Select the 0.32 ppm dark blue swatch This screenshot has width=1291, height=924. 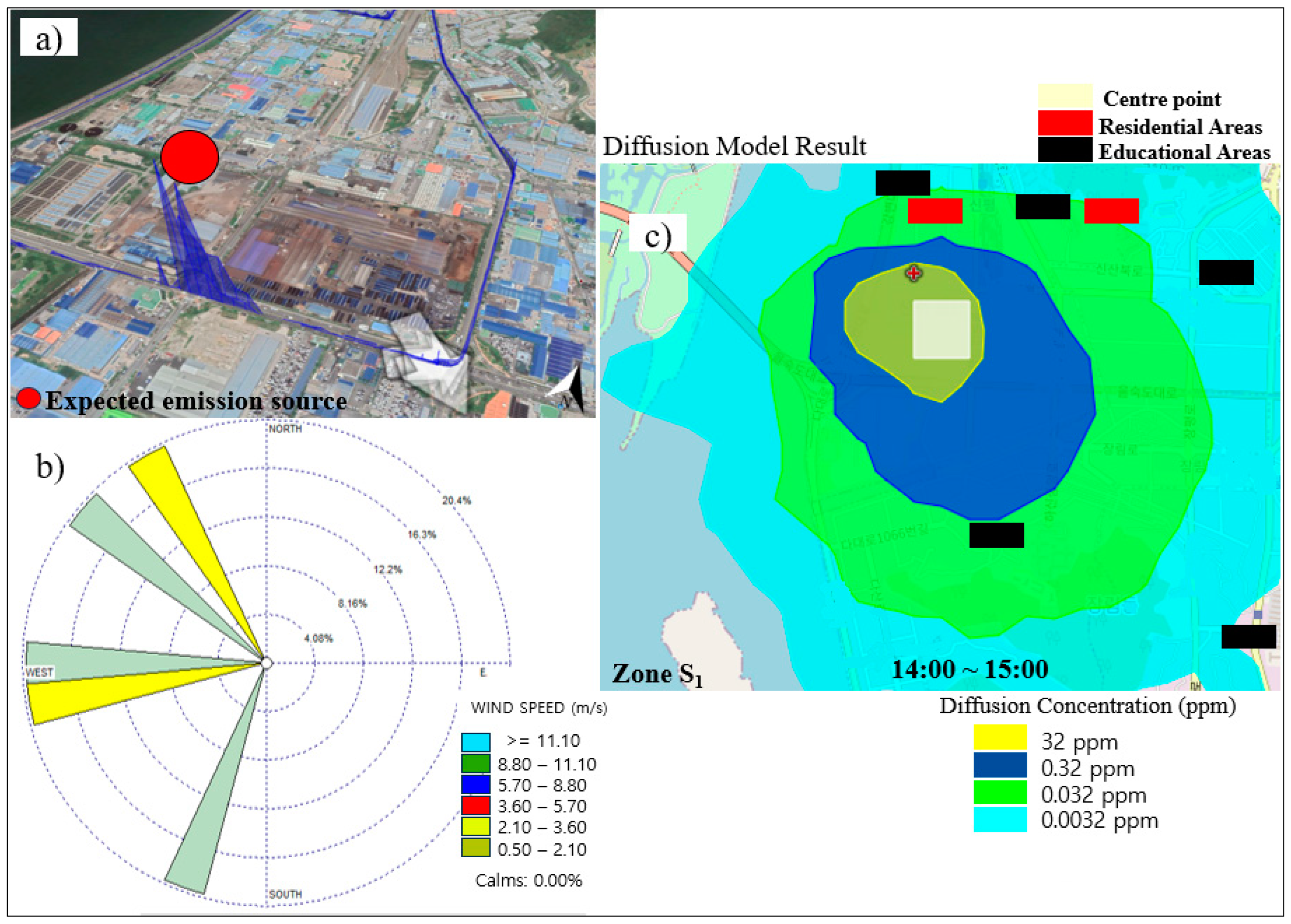(1000, 765)
